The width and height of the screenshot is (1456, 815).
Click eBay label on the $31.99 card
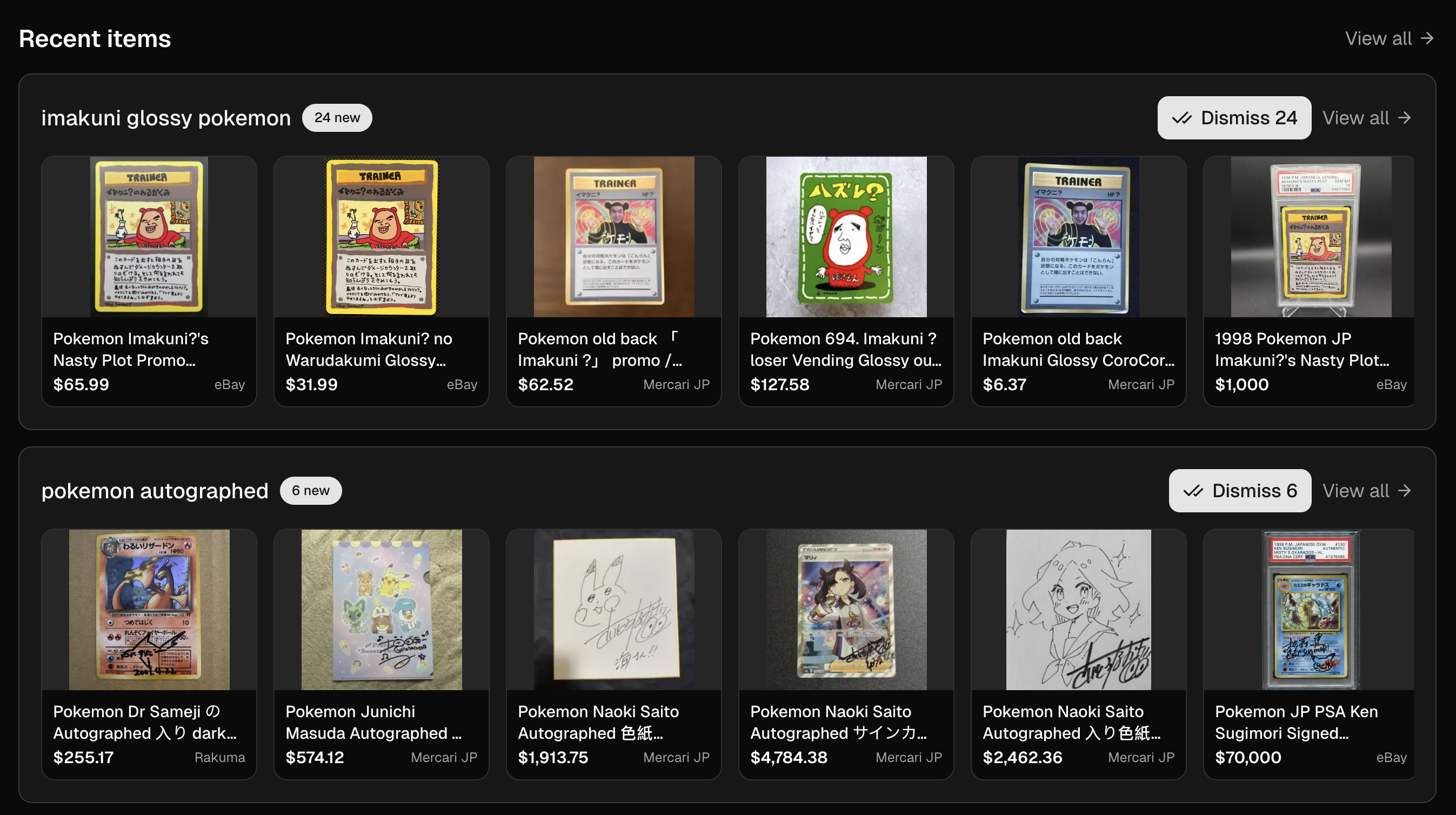(462, 384)
